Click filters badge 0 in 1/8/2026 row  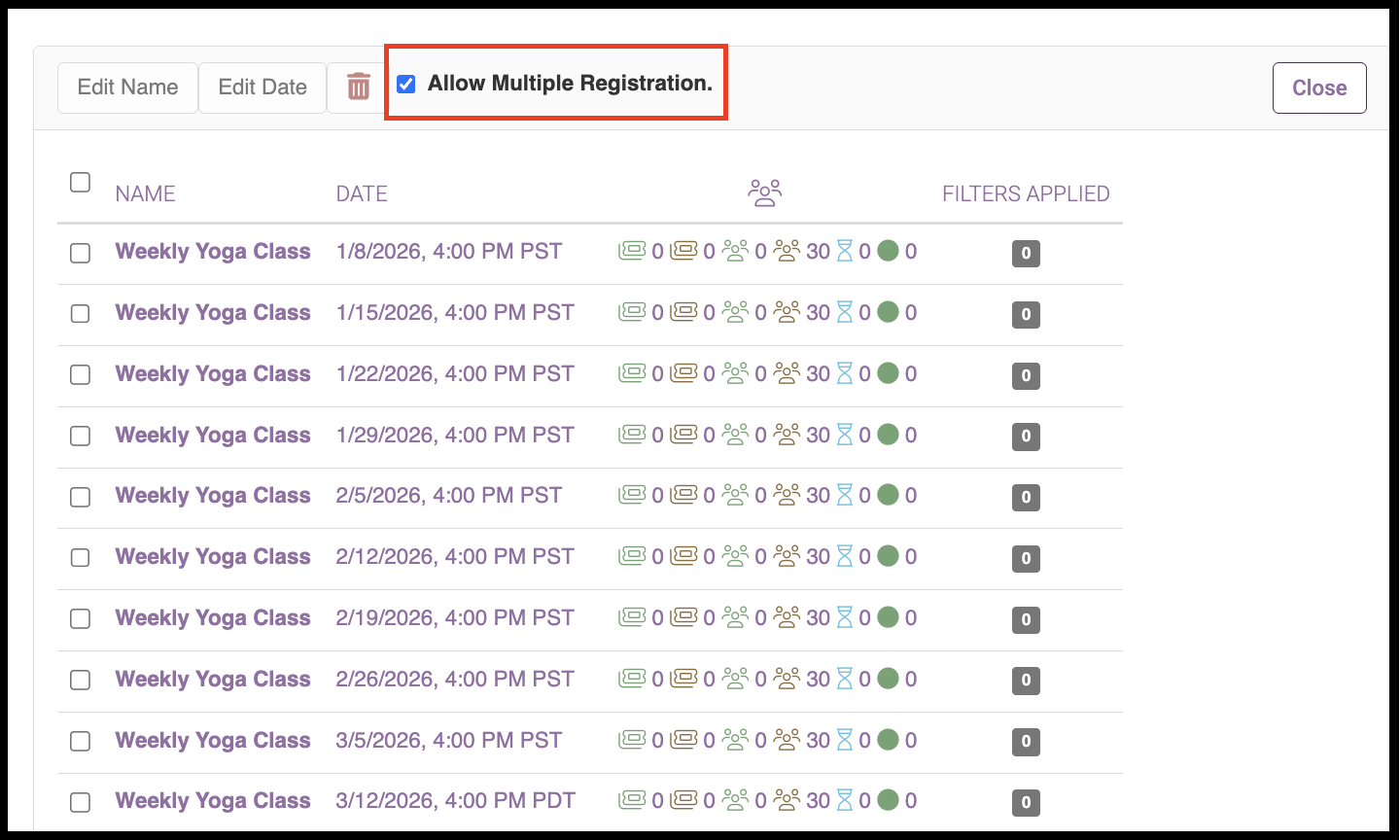(1026, 254)
